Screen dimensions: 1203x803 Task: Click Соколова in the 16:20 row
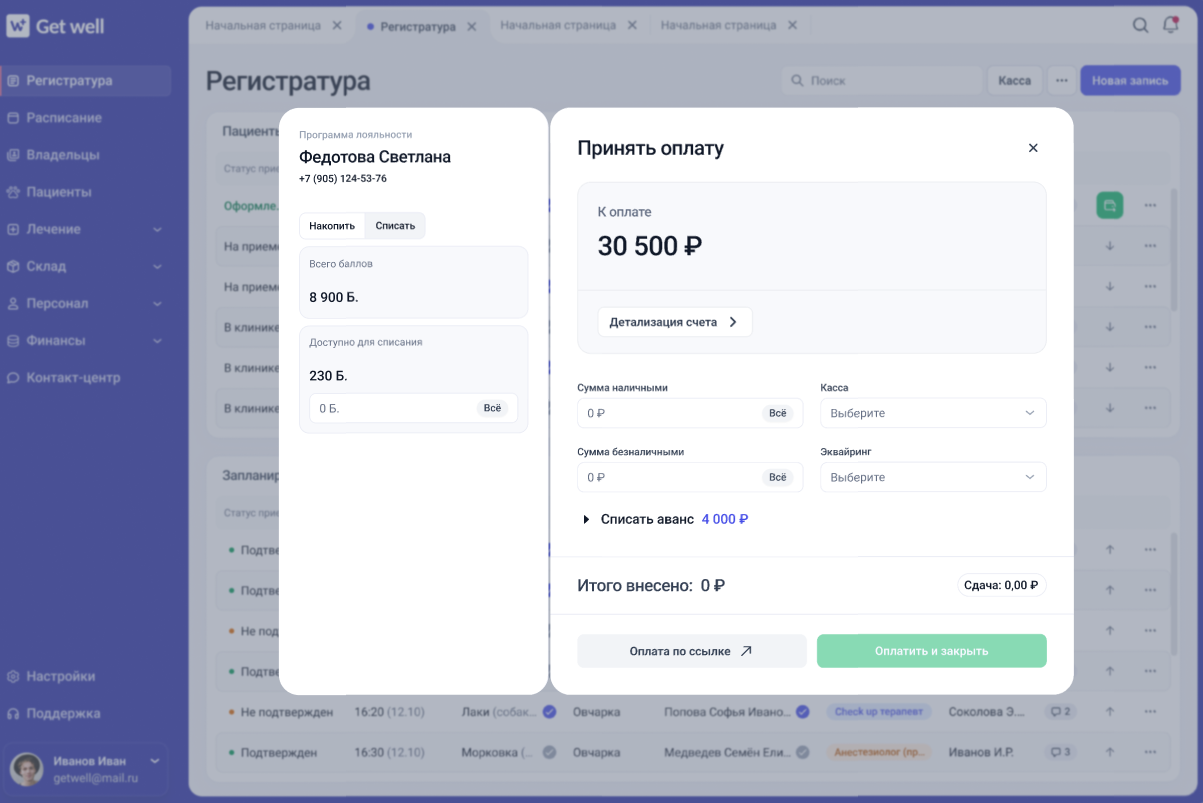987,712
